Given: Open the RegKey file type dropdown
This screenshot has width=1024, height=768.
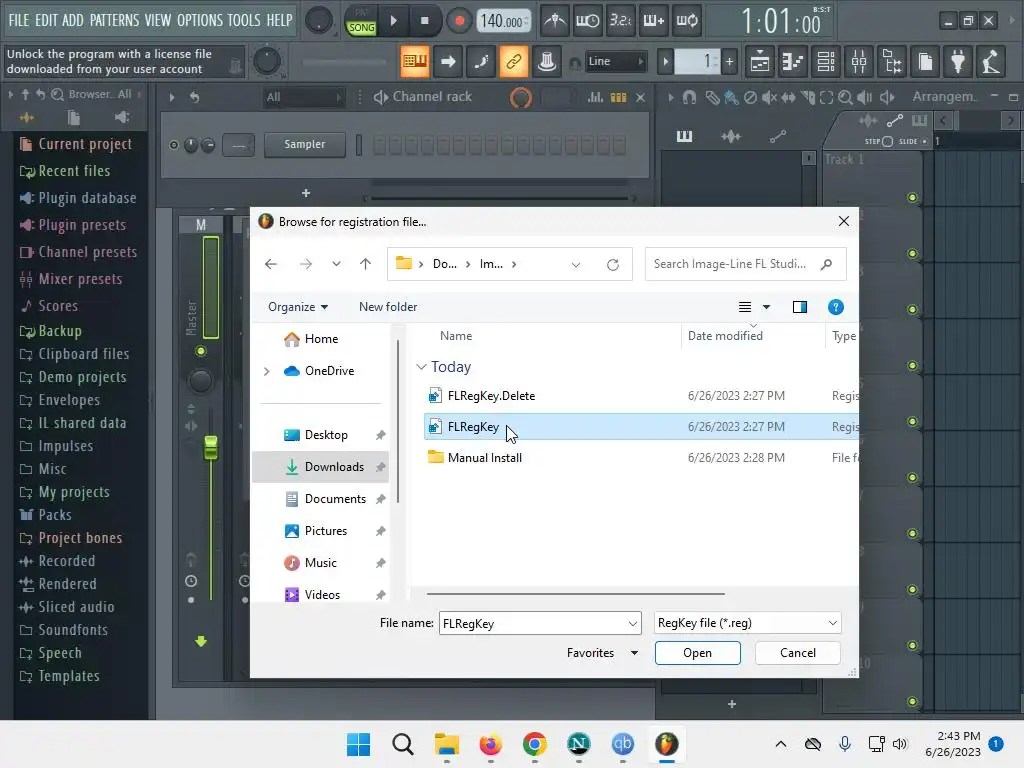Looking at the screenshot, I should (x=747, y=623).
